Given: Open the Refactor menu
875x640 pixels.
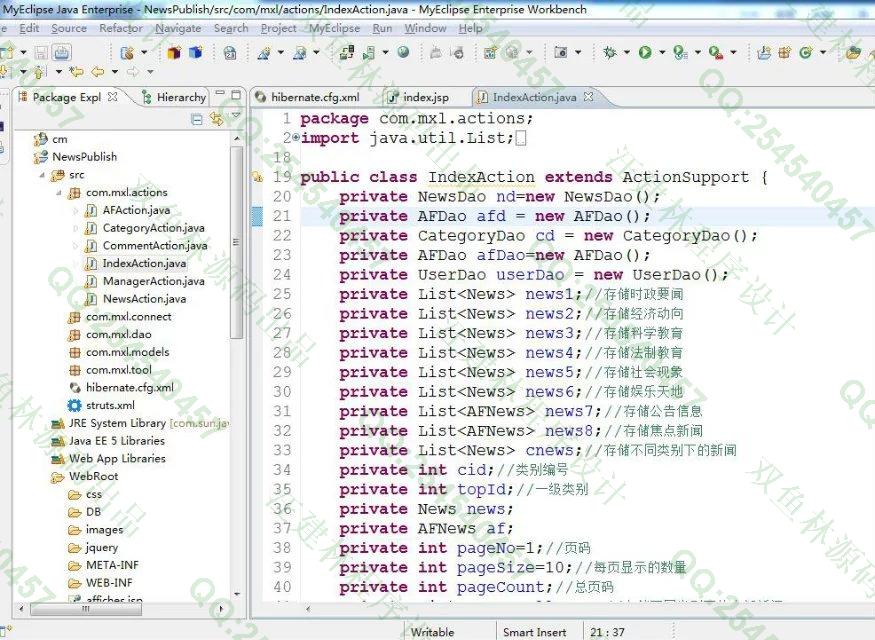Looking at the screenshot, I should 121,28.
